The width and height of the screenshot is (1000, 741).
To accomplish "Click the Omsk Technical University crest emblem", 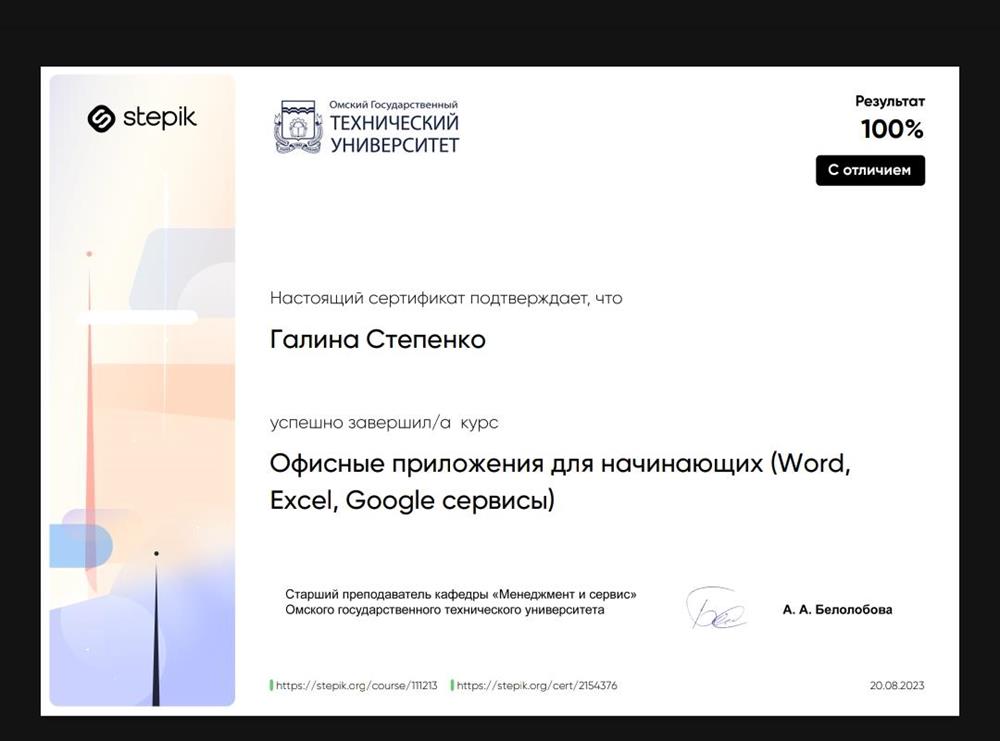I will 298,127.
